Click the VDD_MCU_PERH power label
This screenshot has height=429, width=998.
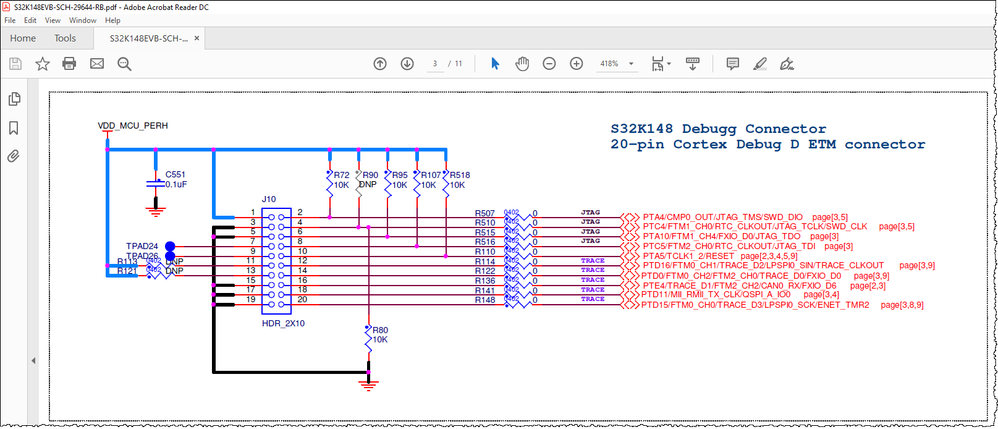(x=132, y=125)
